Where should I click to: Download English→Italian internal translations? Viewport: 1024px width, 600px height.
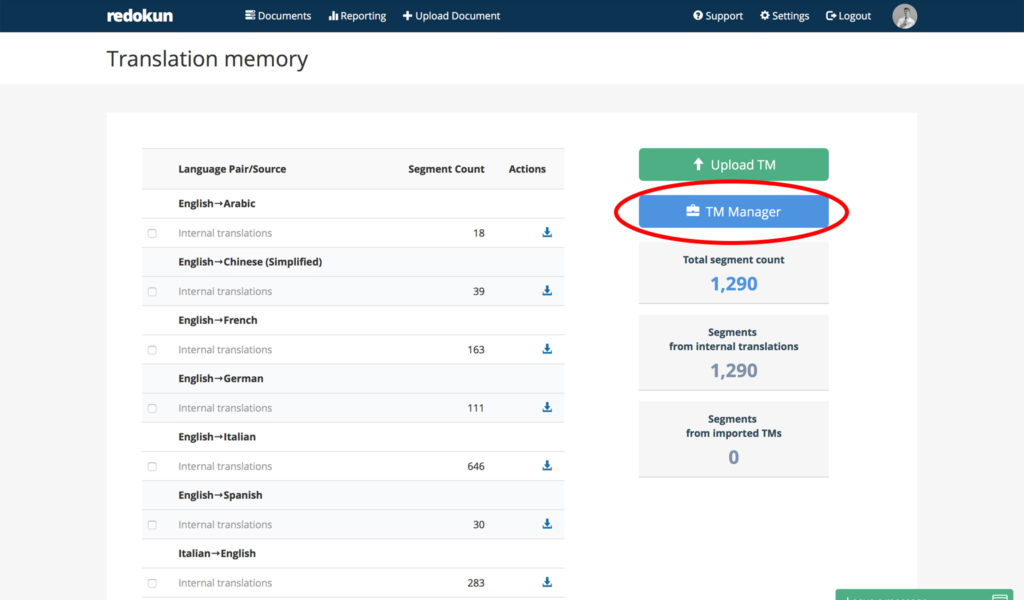tap(547, 466)
